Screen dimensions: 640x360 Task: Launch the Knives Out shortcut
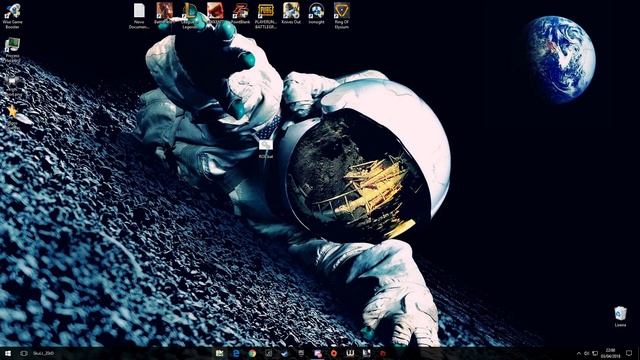[291, 13]
